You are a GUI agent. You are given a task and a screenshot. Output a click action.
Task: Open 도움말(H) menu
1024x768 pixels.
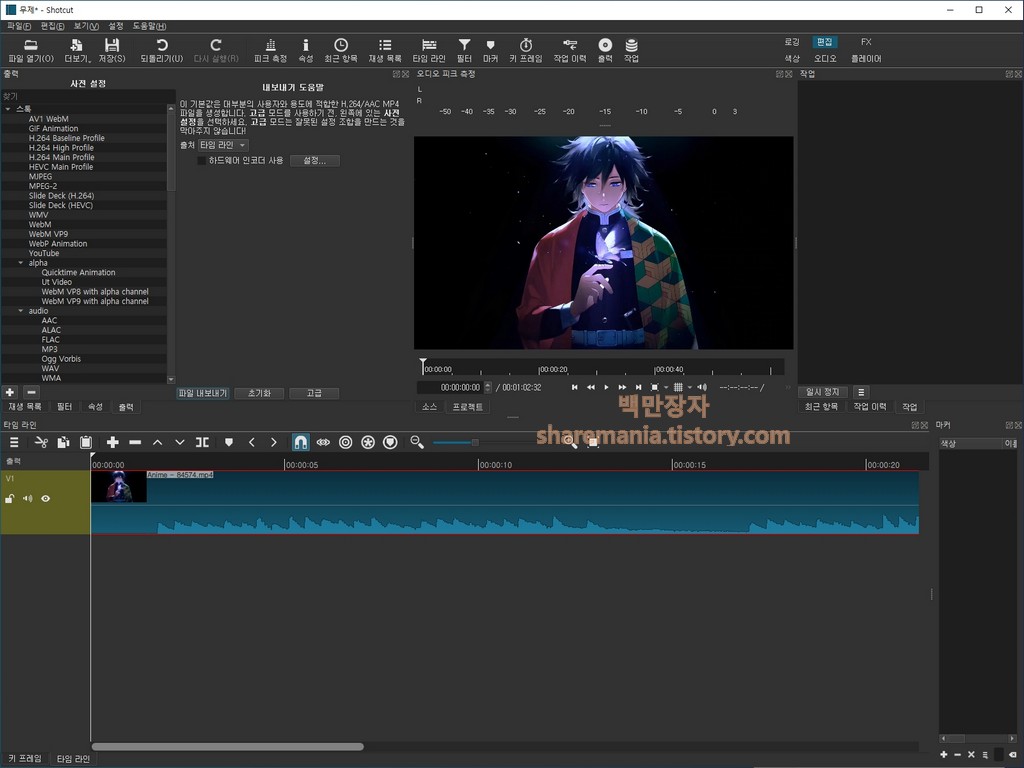(x=150, y=26)
